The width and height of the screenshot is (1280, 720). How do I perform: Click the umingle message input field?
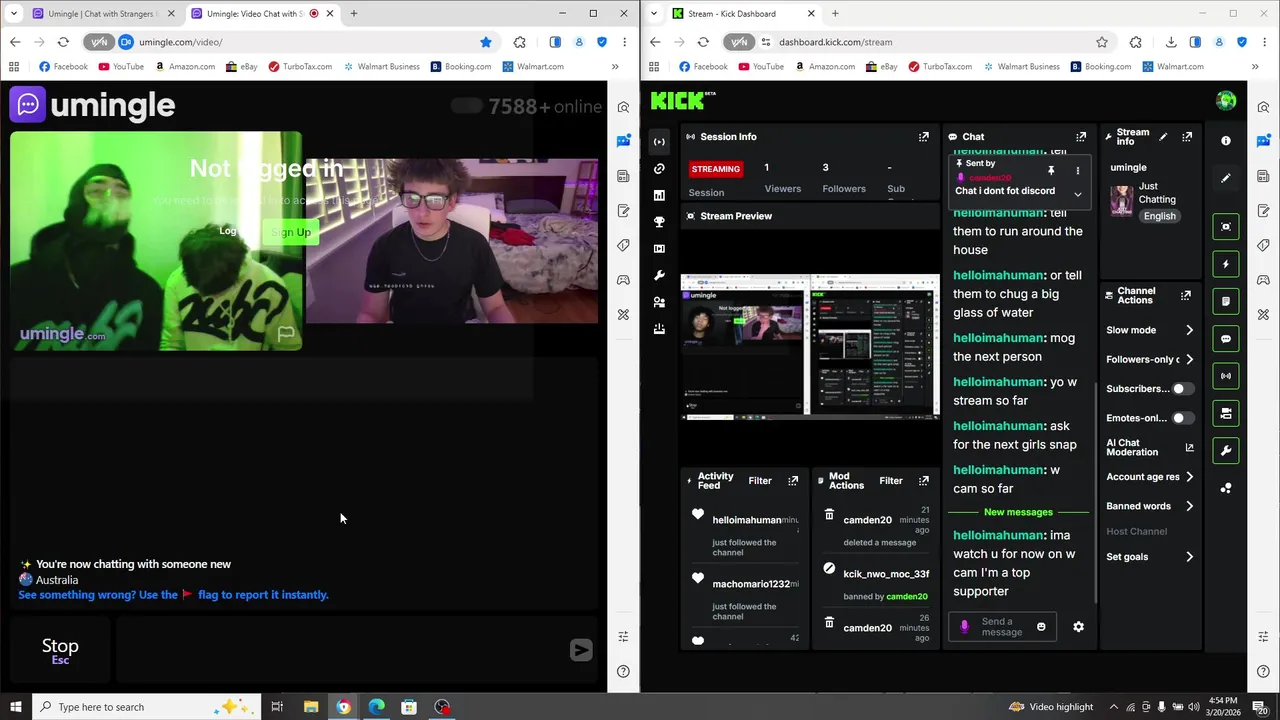pos(340,651)
